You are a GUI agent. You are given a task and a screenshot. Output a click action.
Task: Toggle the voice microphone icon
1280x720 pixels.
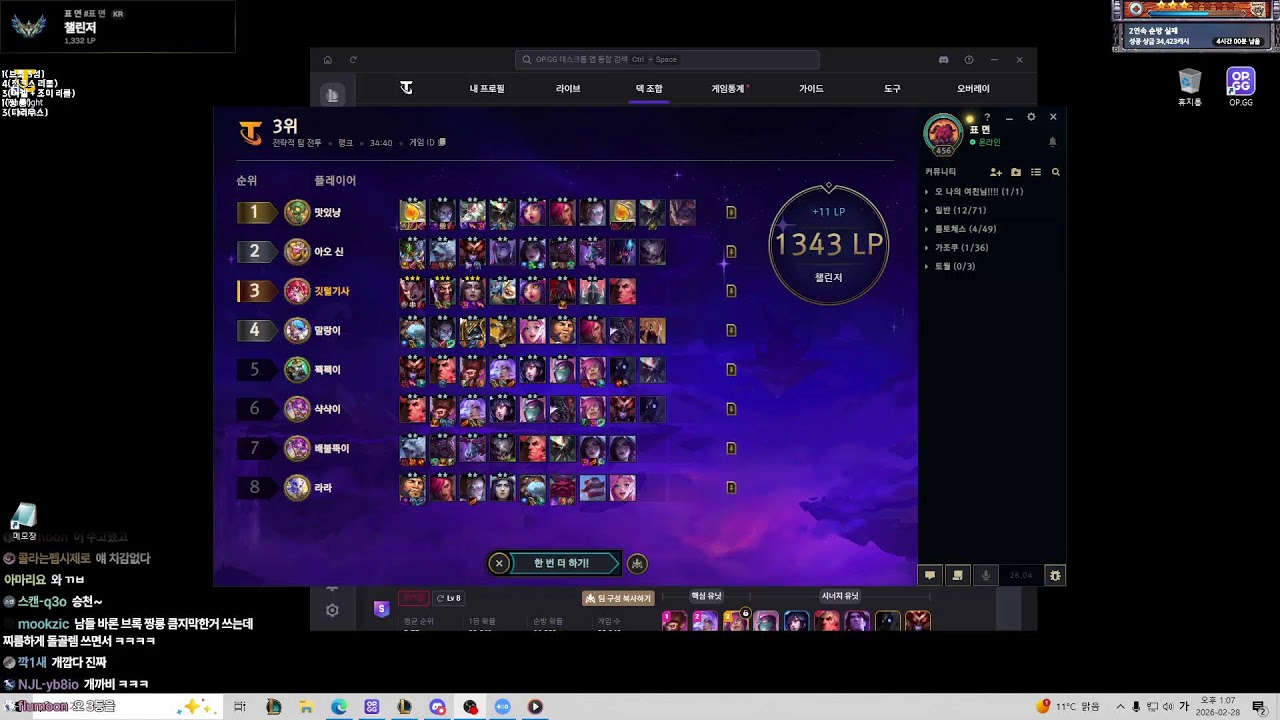pyautogui.click(x=986, y=575)
